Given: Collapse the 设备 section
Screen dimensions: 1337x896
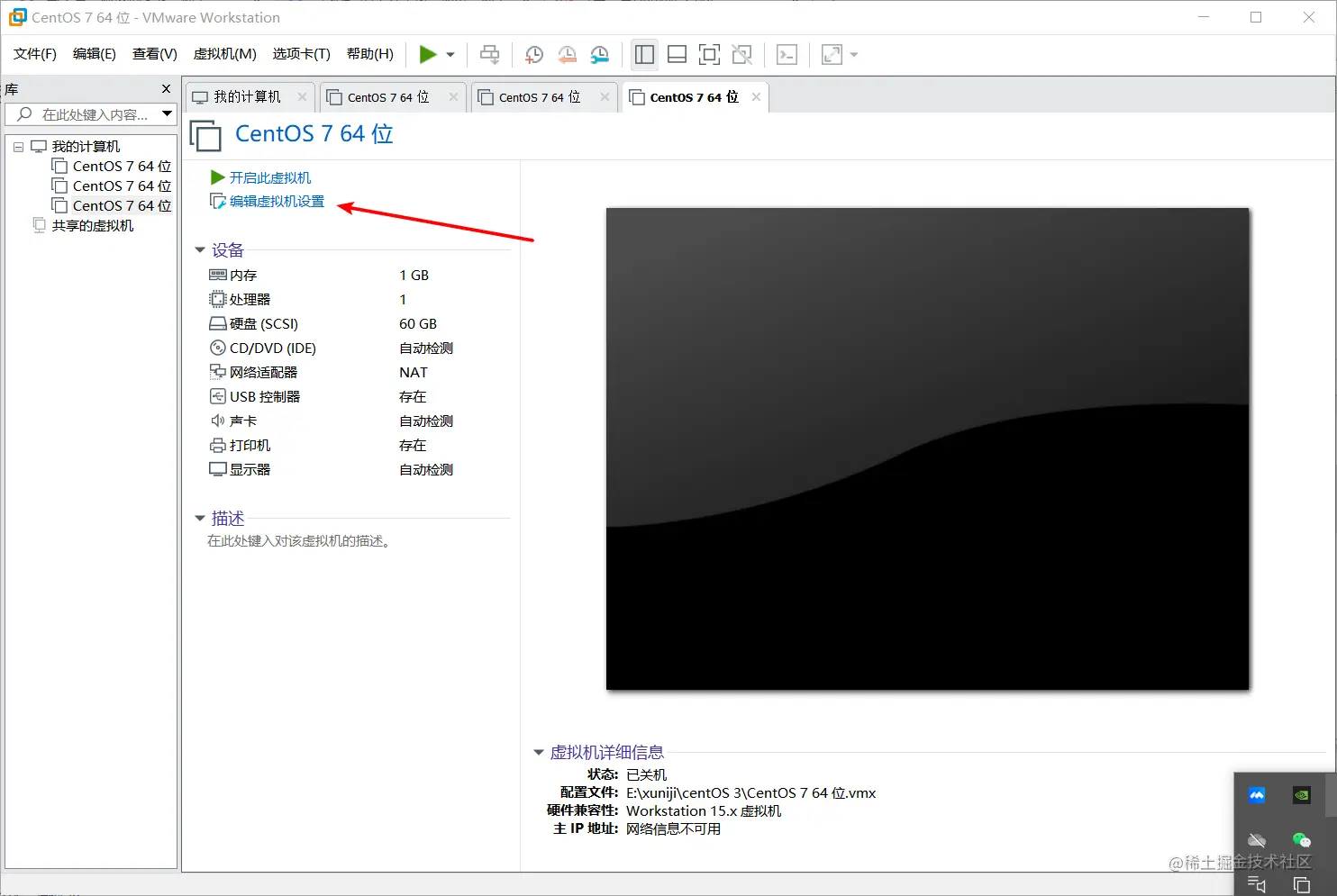Looking at the screenshot, I should tap(200, 249).
